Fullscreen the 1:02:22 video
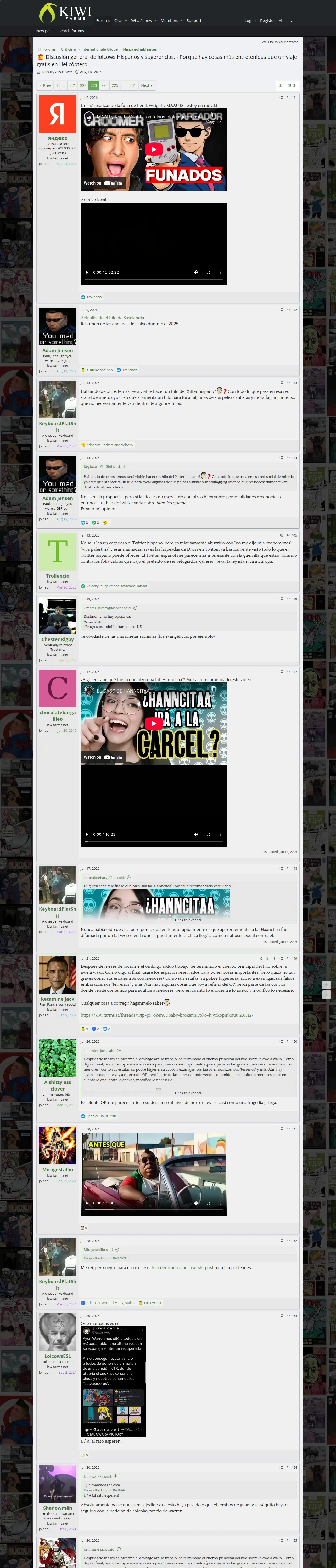The width and height of the screenshot is (336, 1568). [208, 272]
